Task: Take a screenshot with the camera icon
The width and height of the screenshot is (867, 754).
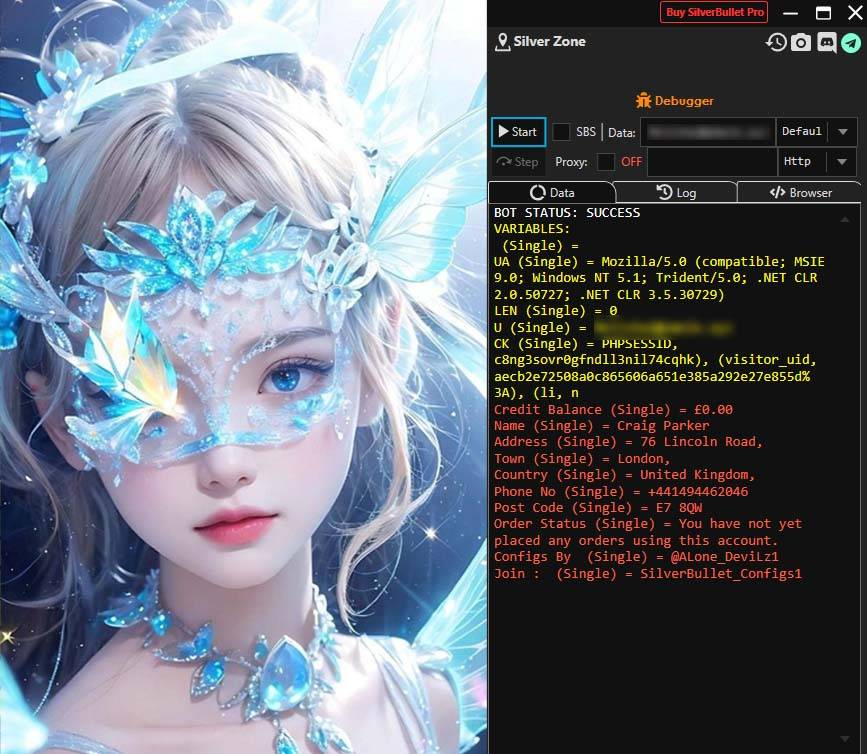Action: pos(801,43)
